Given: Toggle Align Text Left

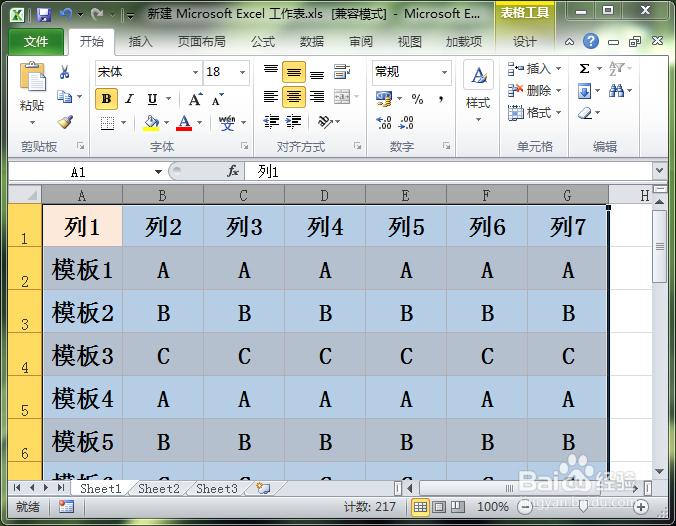Looking at the screenshot, I should click(271, 97).
